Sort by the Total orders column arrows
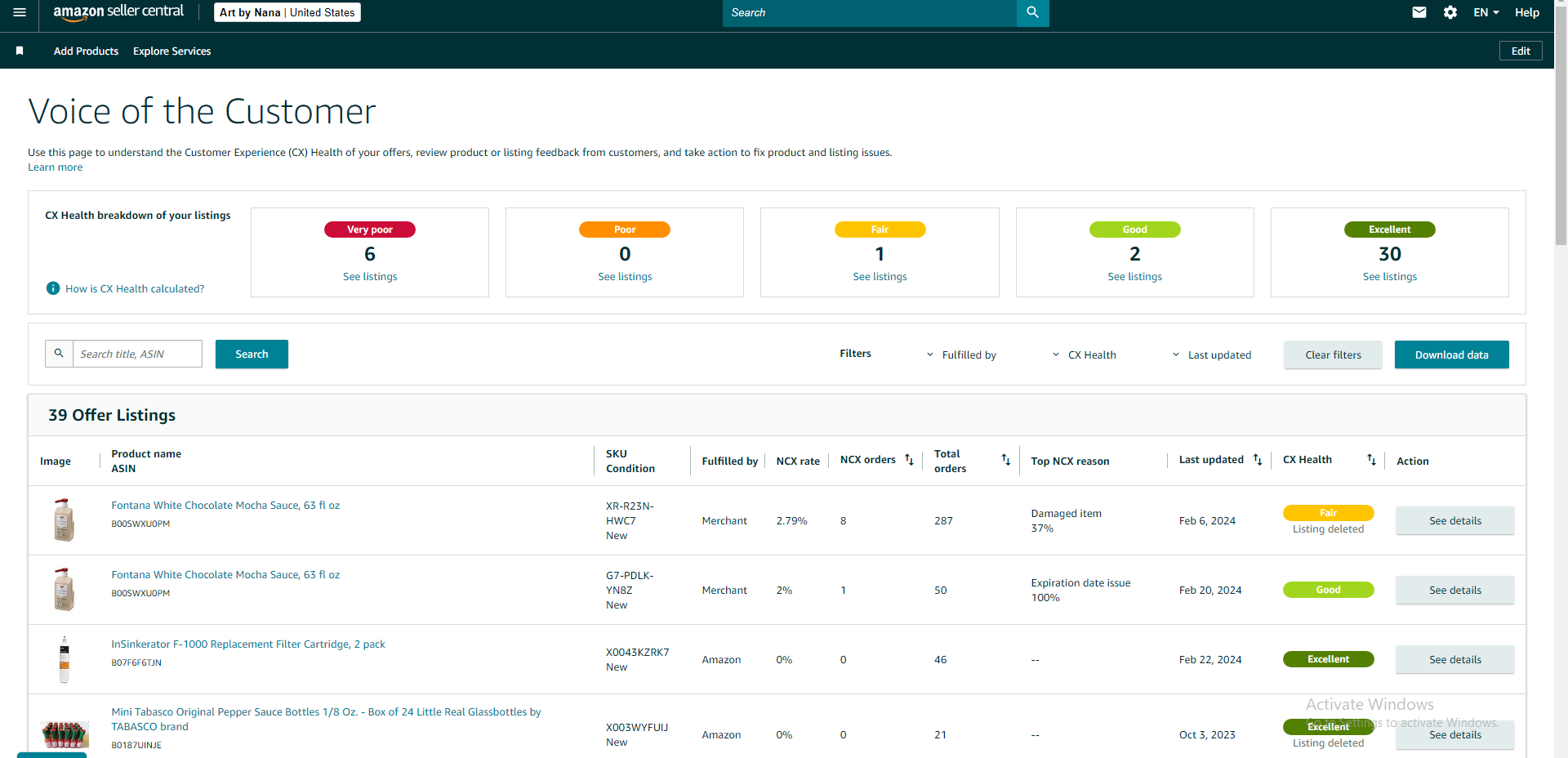1568x758 pixels. point(1006,461)
